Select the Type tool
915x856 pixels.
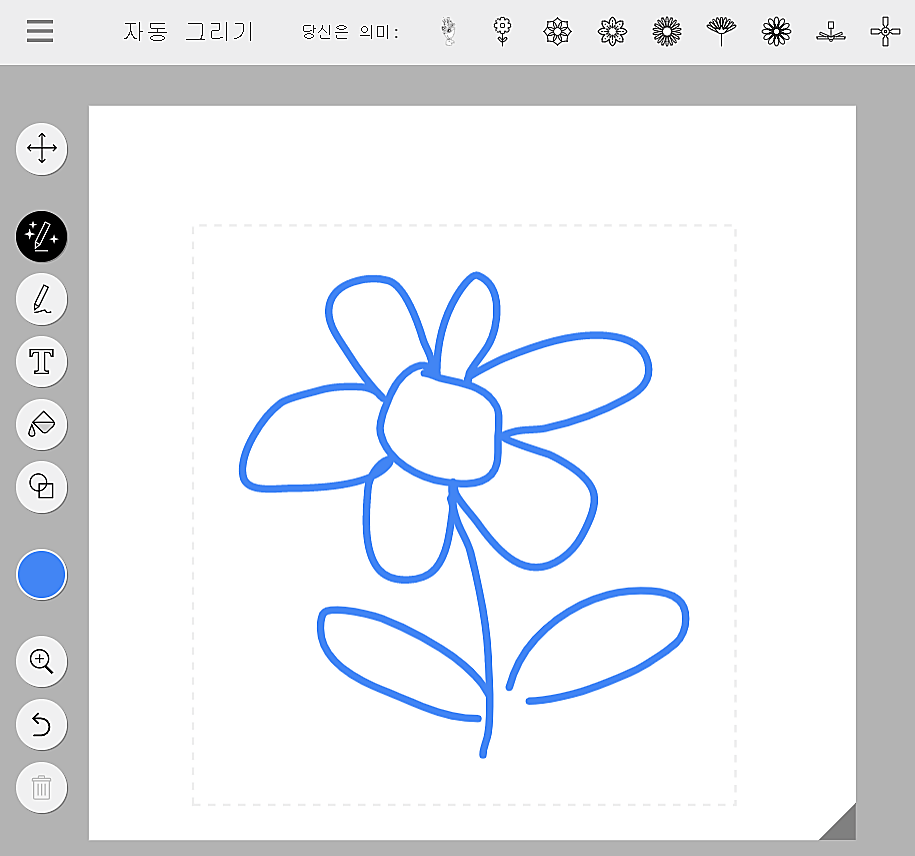click(41, 362)
